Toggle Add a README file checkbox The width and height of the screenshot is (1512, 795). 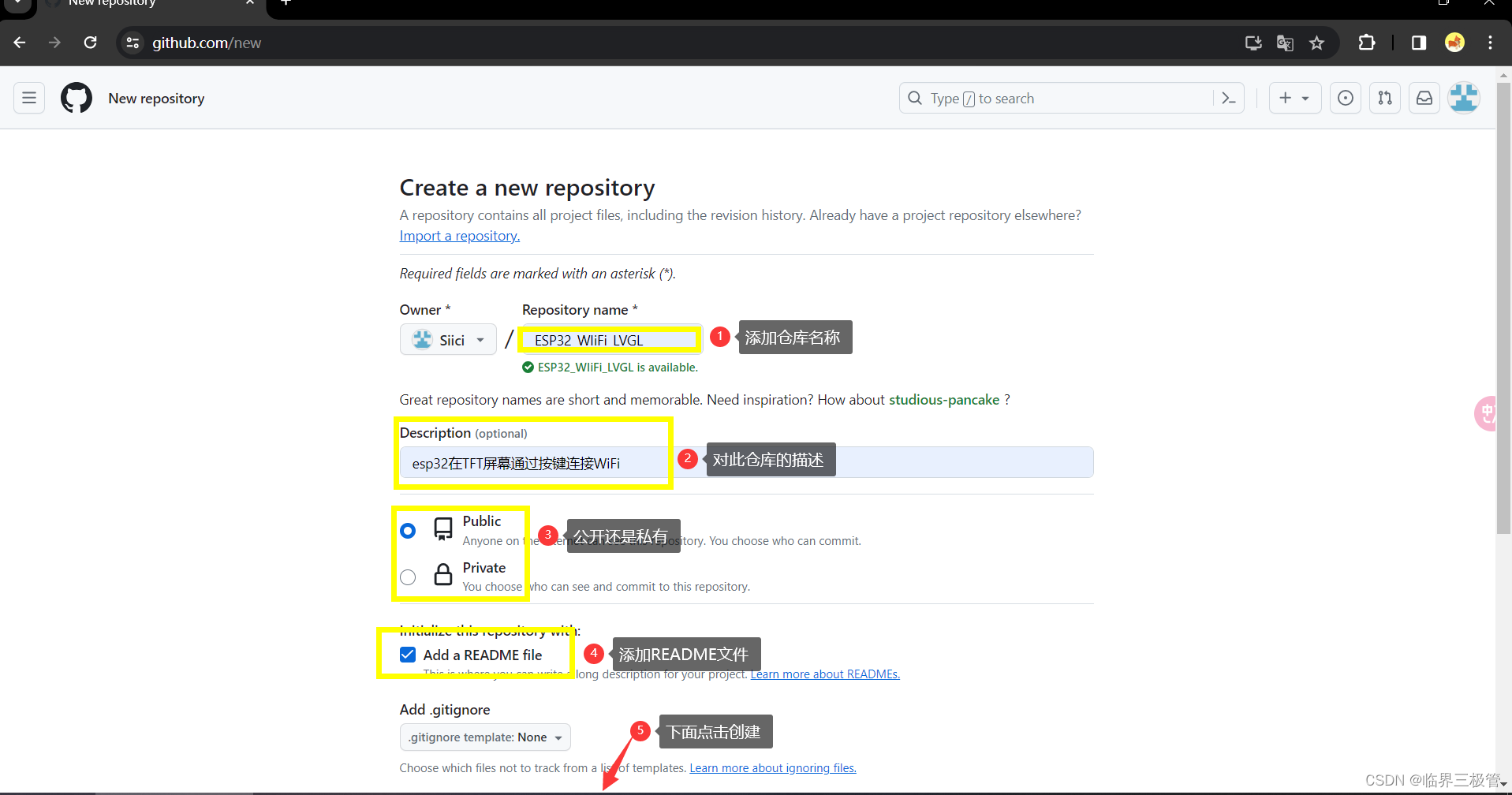click(408, 655)
